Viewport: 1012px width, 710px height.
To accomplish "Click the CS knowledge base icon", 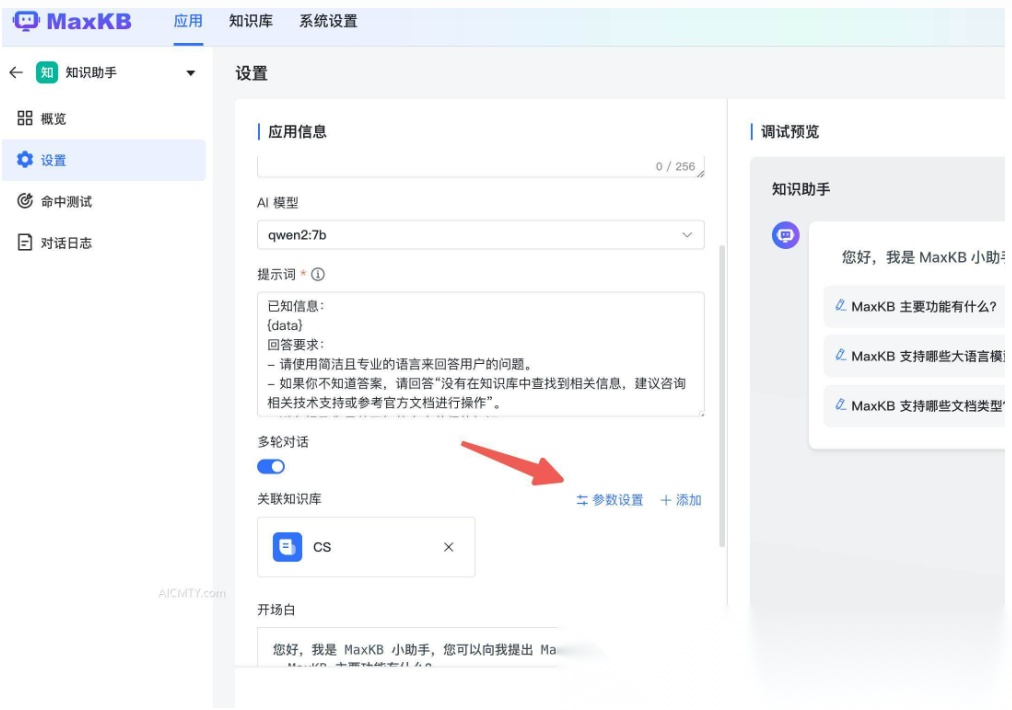I will coord(287,547).
